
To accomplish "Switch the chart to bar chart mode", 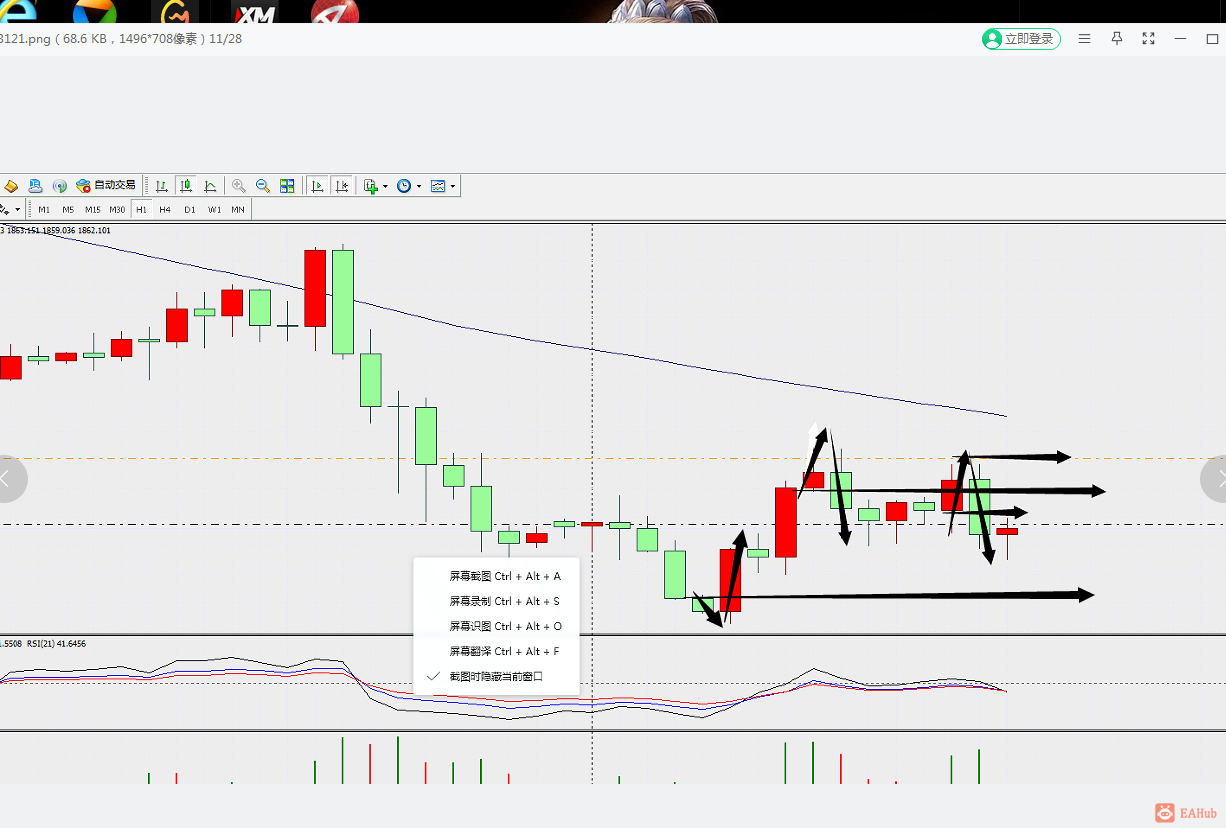I will (161, 186).
